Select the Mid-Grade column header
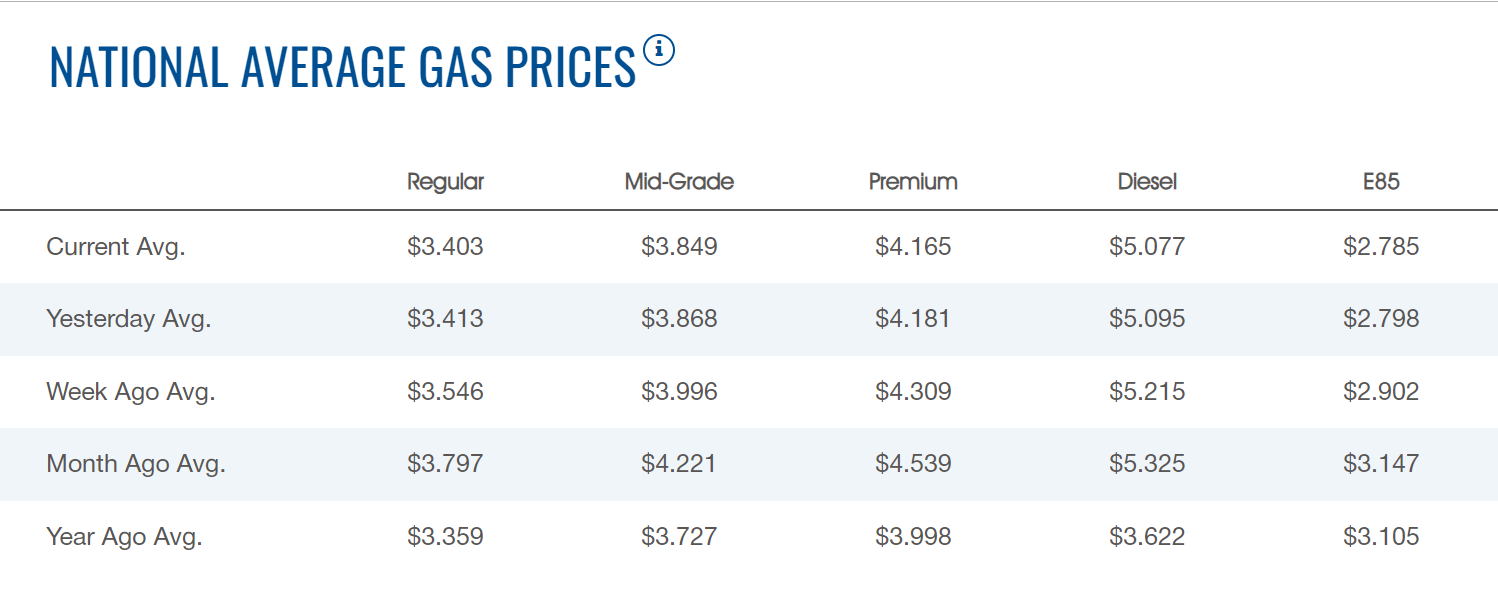This screenshot has width=1498, height=606. click(x=679, y=182)
